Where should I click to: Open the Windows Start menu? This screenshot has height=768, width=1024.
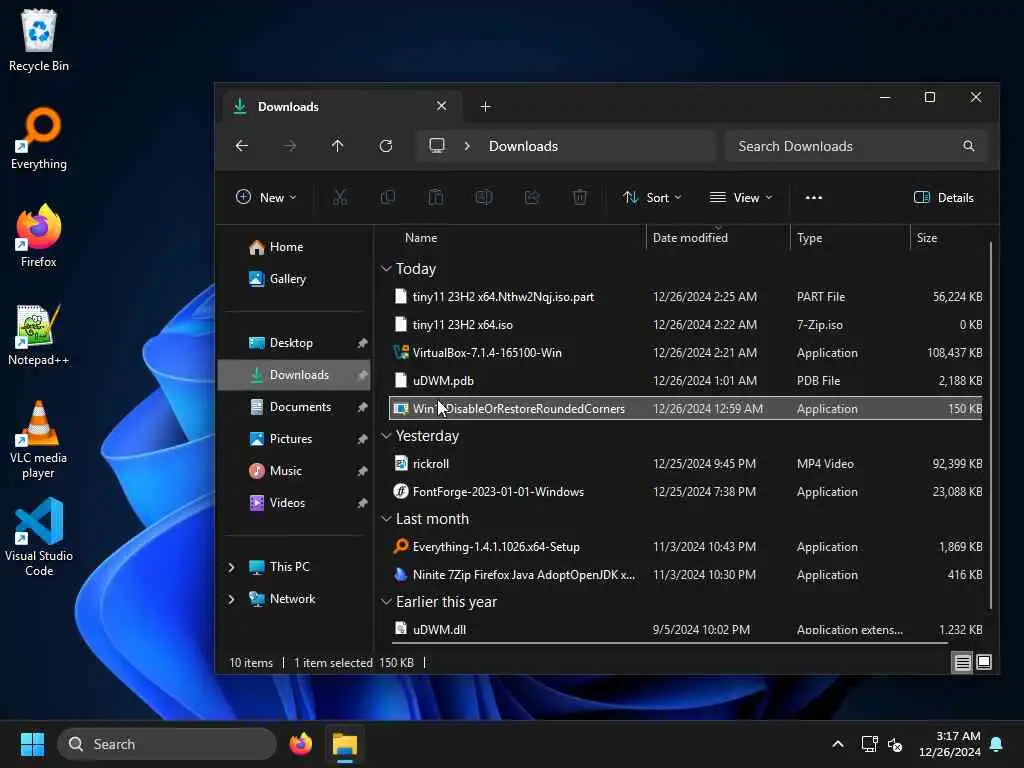(32, 744)
